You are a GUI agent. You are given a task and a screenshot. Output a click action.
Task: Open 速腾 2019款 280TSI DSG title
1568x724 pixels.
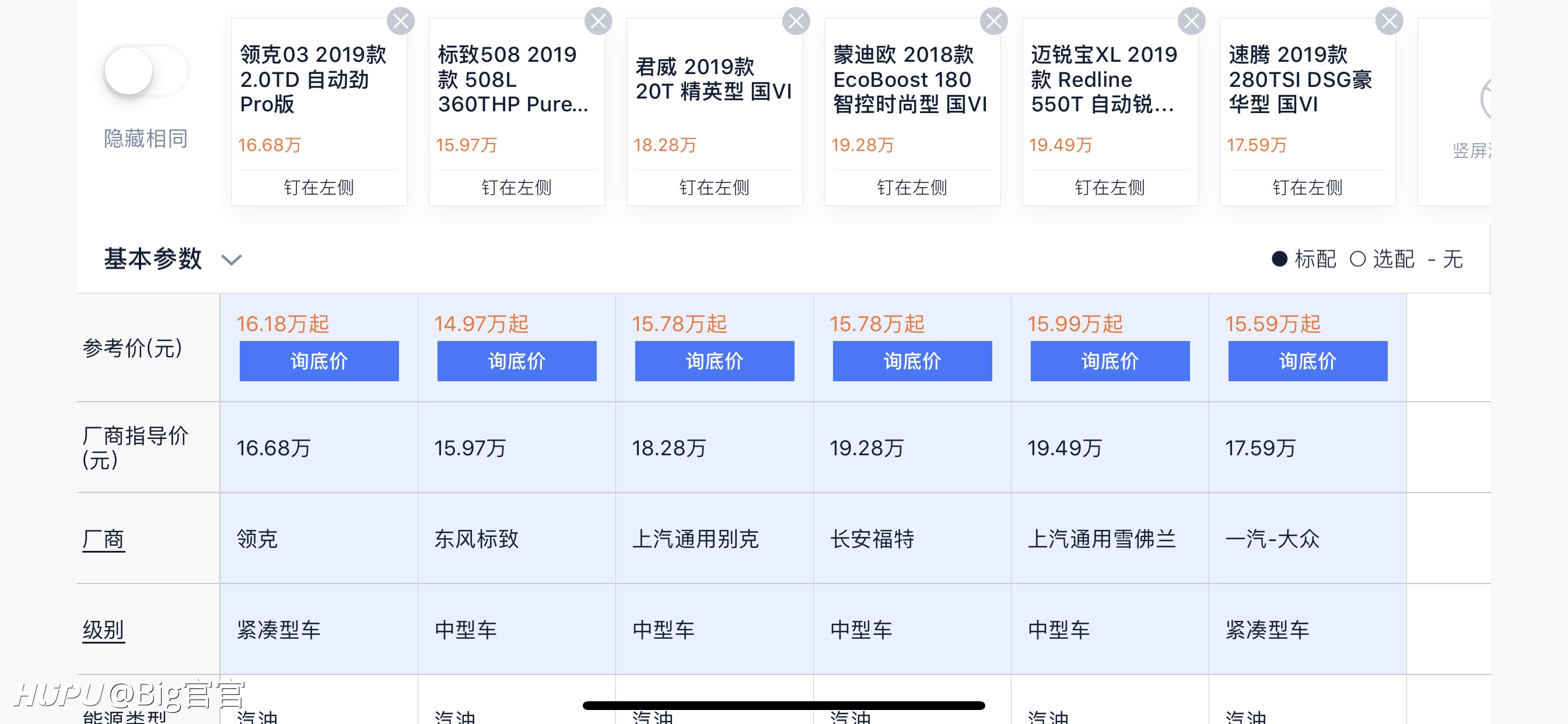1300,80
